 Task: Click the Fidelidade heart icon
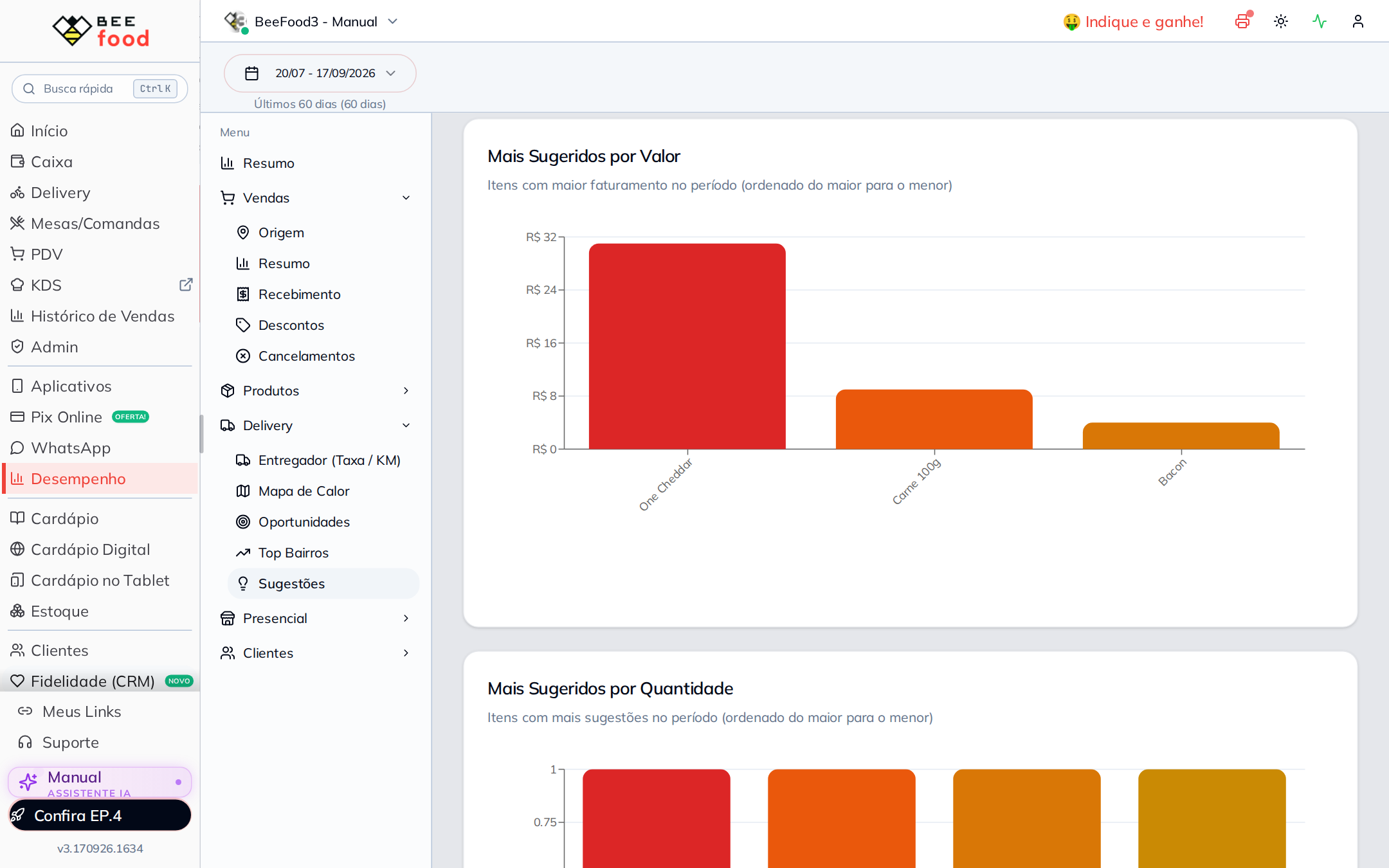pyautogui.click(x=17, y=681)
